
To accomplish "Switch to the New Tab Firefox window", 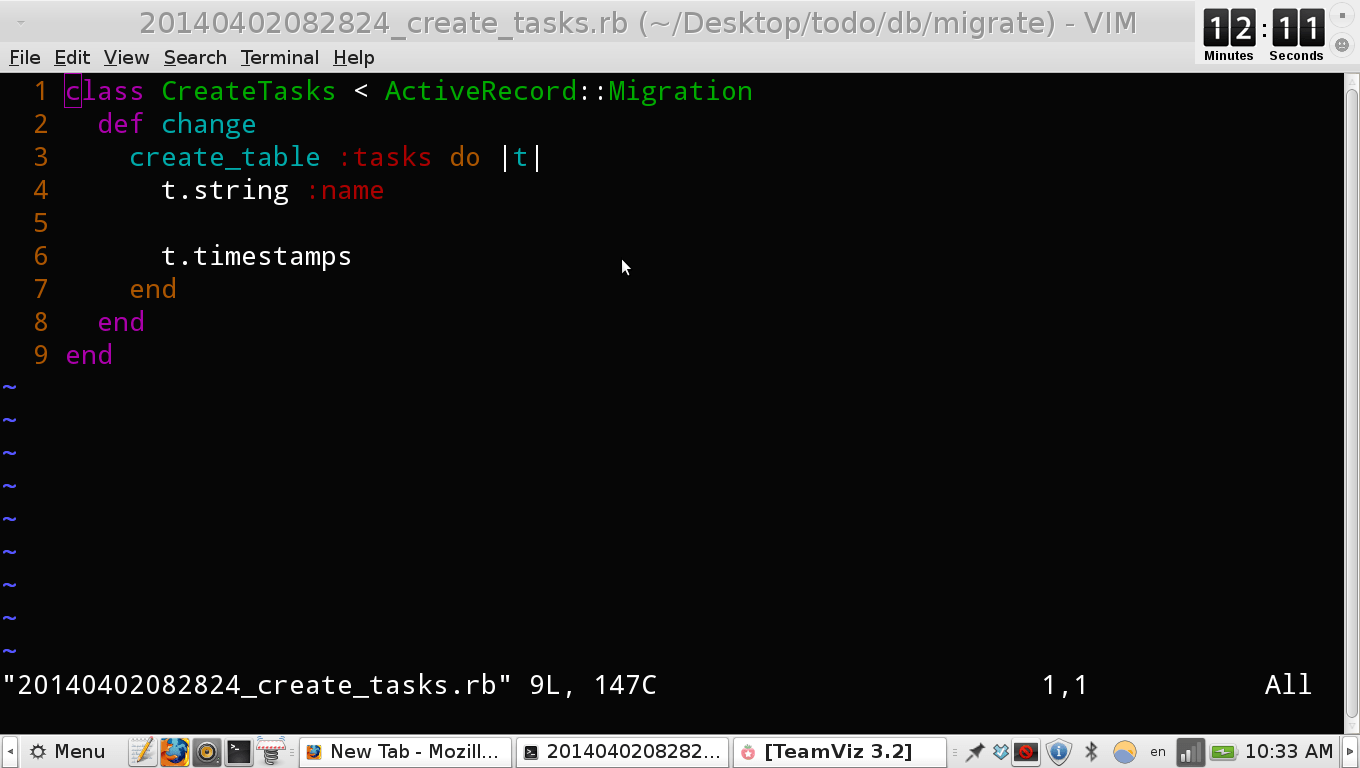I will tap(405, 751).
